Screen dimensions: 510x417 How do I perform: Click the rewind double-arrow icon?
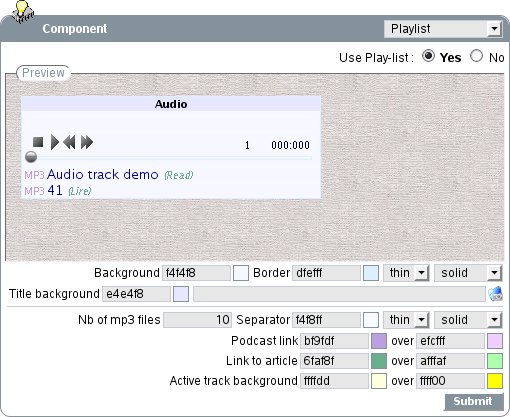tap(69, 142)
